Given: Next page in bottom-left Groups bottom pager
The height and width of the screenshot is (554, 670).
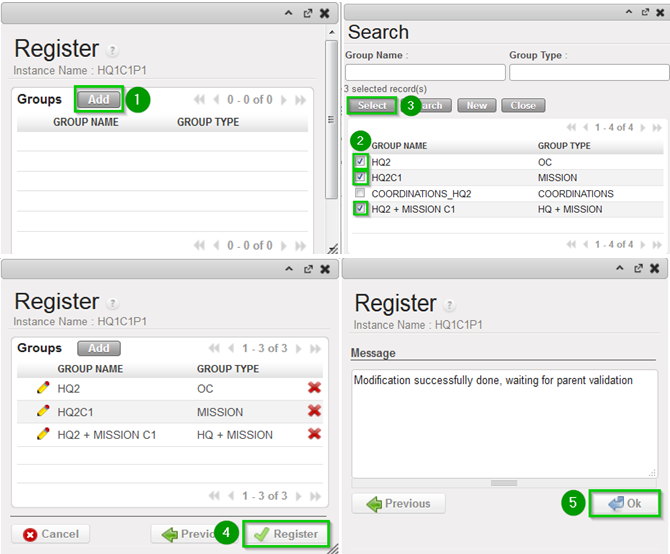Looking at the screenshot, I should point(299,496).
